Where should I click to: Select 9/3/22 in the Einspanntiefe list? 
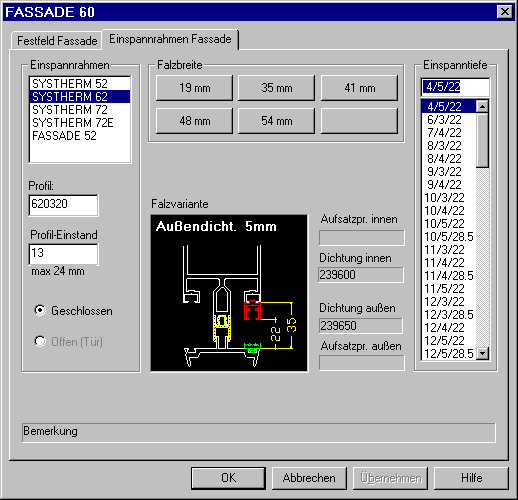click(449, 172)
